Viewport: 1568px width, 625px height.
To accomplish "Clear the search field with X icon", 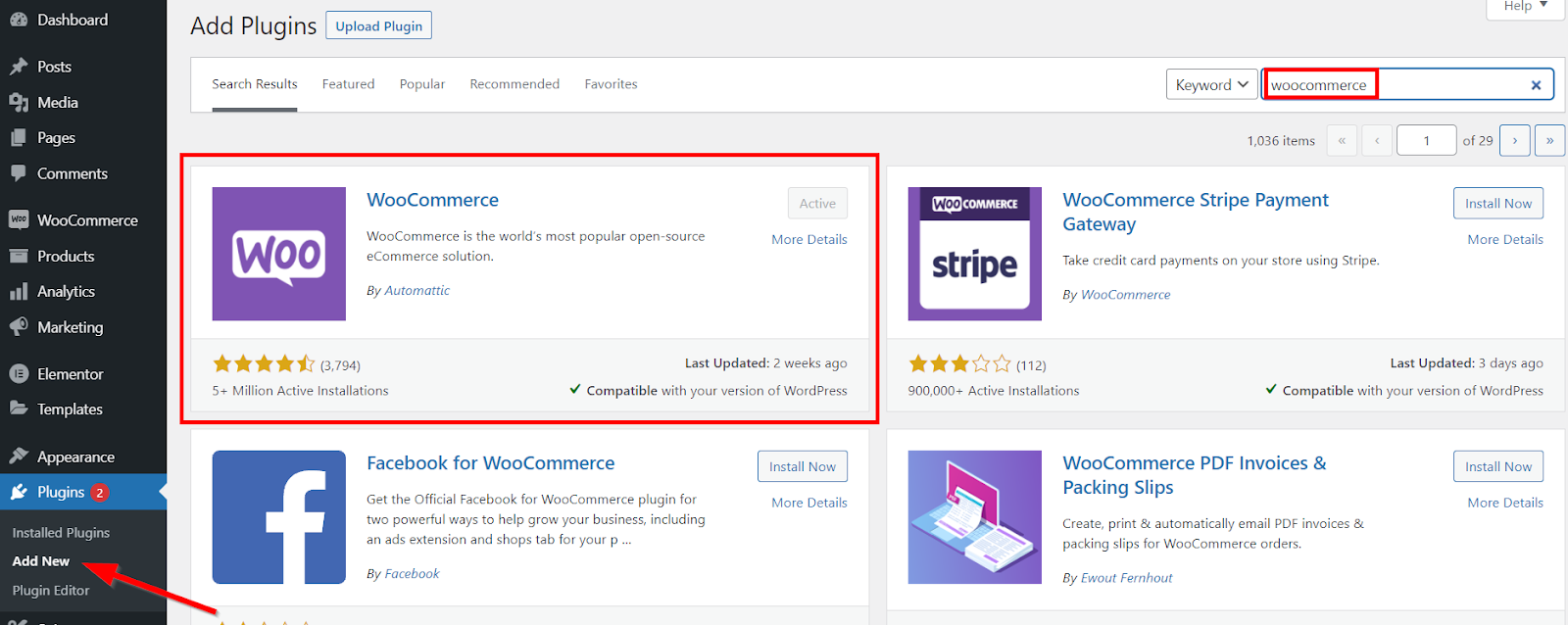I will pyautogui.click(x=1536, y=85).
